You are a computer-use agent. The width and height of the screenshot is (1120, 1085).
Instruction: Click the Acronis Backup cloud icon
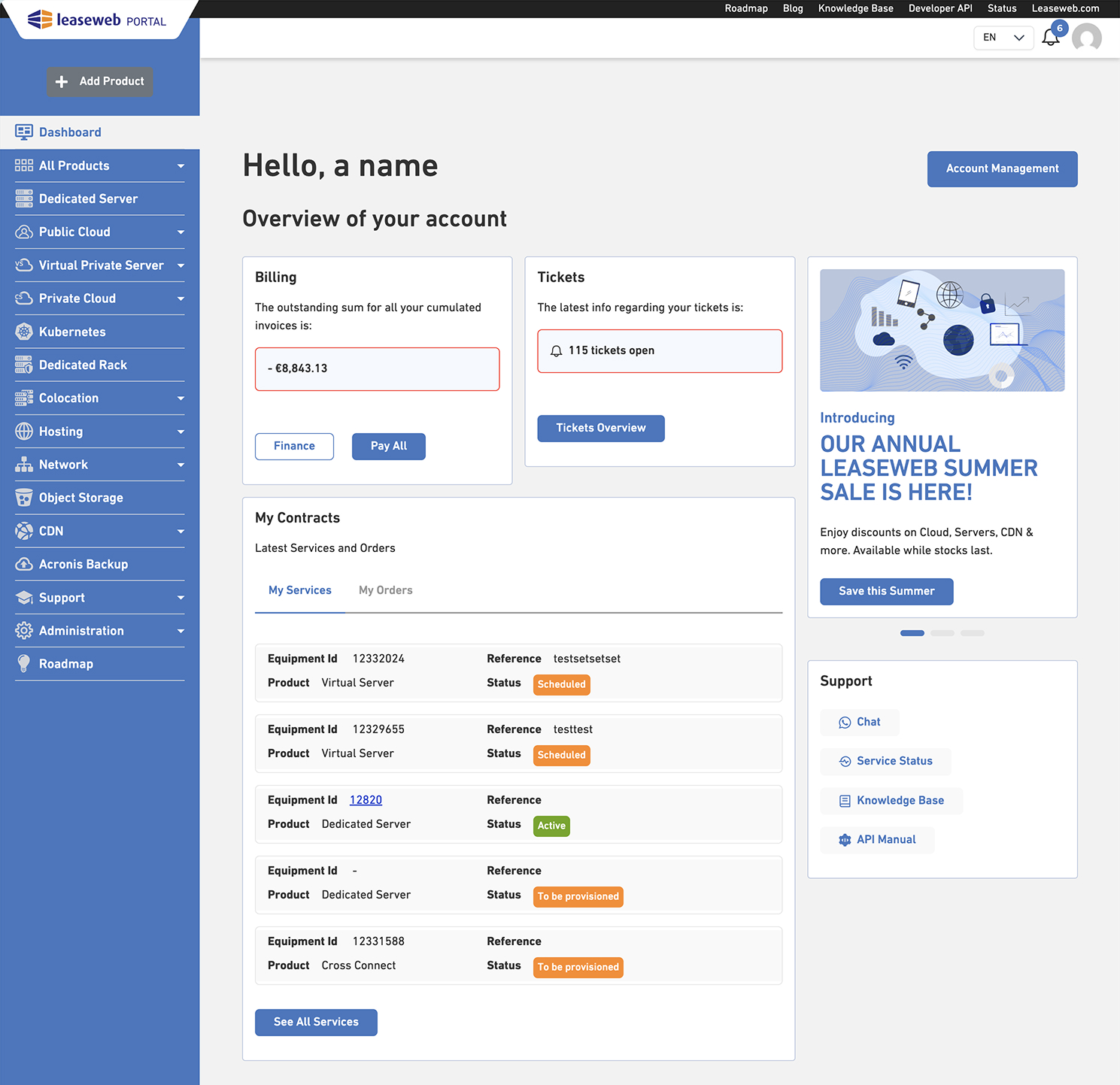pos(24,564)
